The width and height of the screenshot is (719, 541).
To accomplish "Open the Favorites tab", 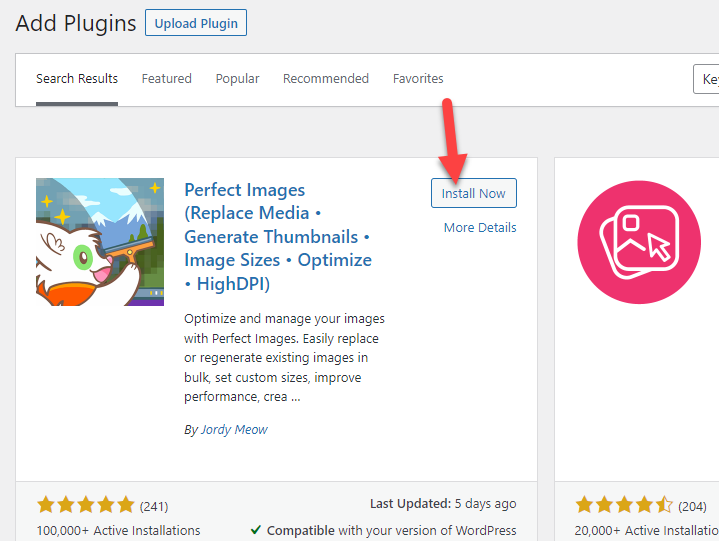I will pyautogui.click(x=418, y=79).
